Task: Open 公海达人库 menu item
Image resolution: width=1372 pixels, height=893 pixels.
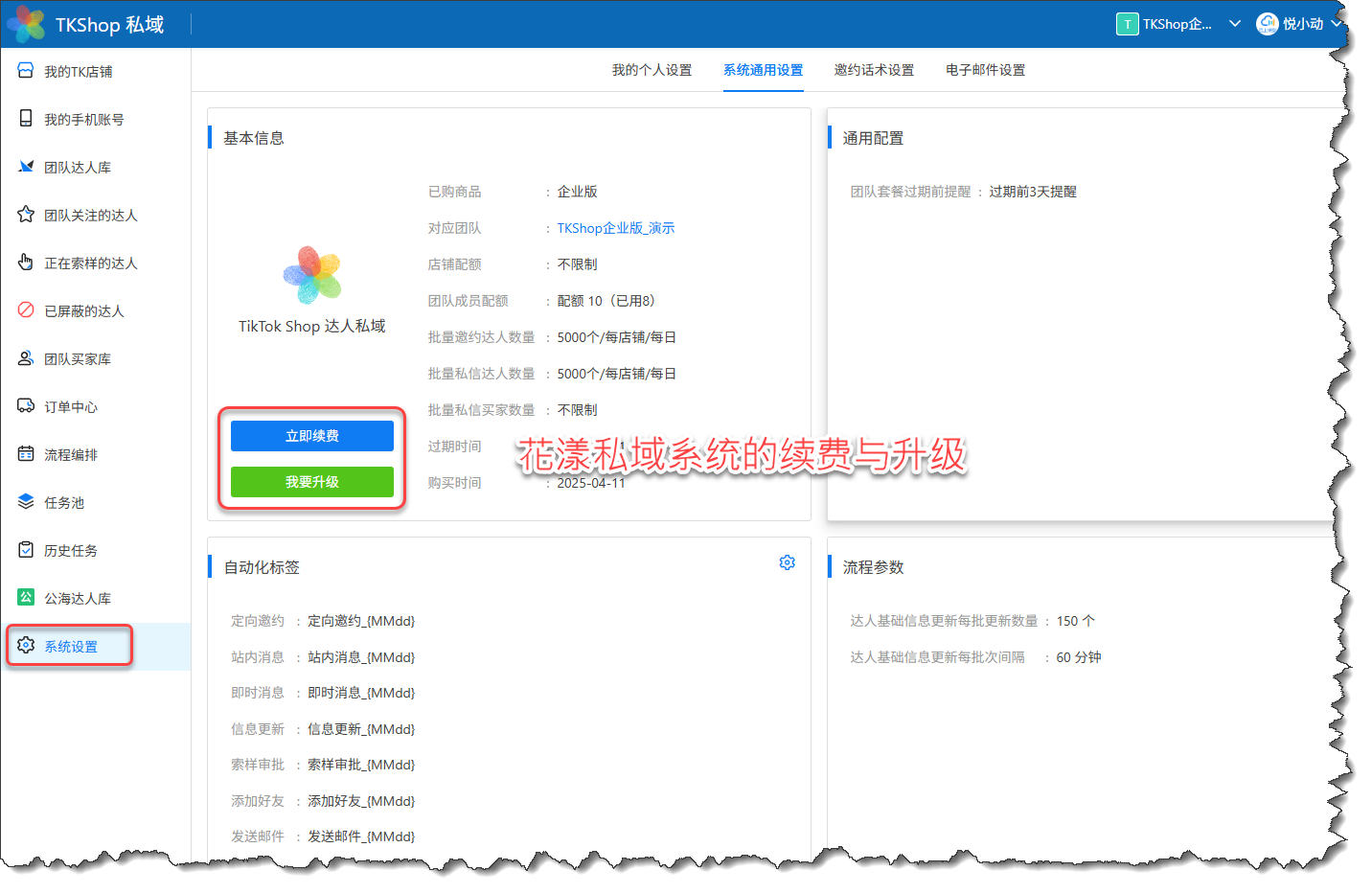Action: pos(96,599)
